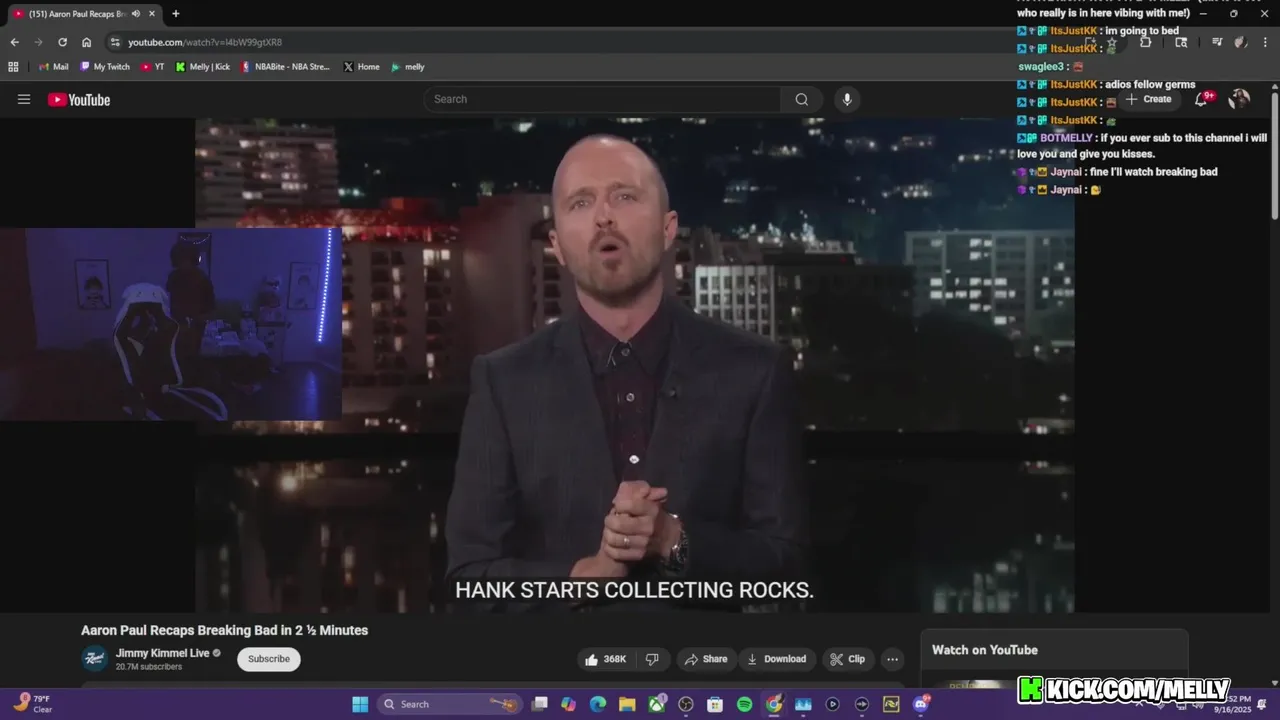Open the melly bookmark
The image size is (1280, 720).
(408, 67)
